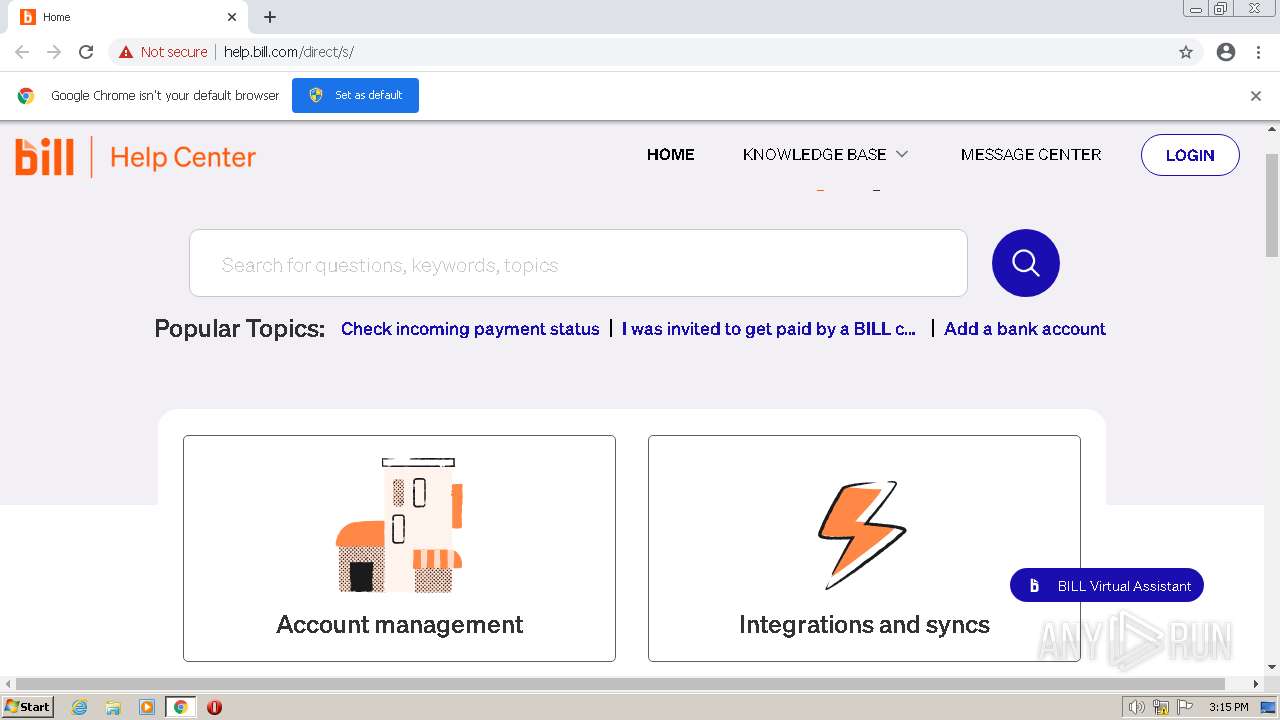The width and height of the screenshot is (1280, 720).
Task: Open Add a bank account topic
Action: click(1025, 329)
